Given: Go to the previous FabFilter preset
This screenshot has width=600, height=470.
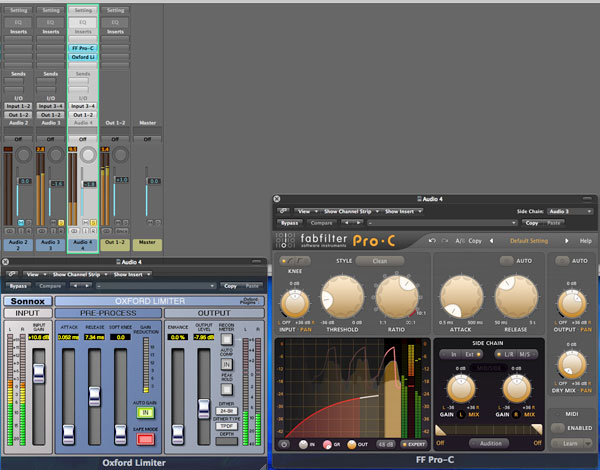Looking at the screenshot, I should coord(491,241).
